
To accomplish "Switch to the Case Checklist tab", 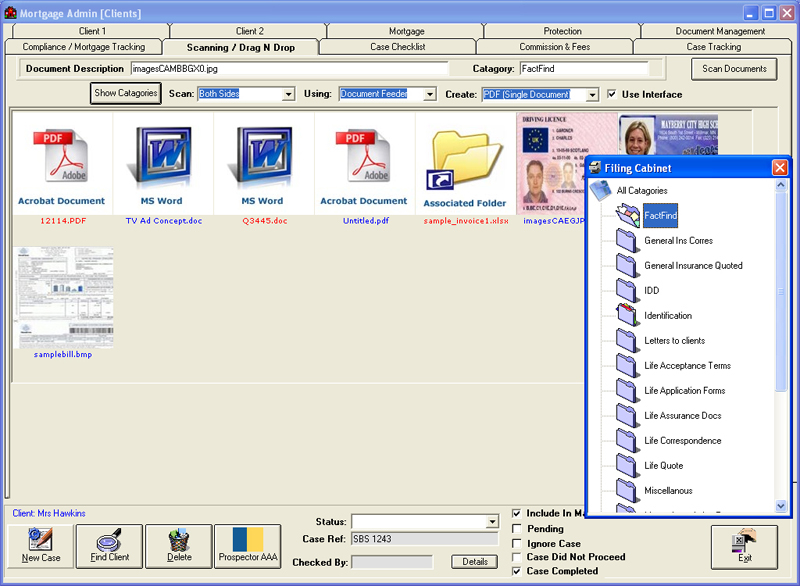I will point(397,47).
